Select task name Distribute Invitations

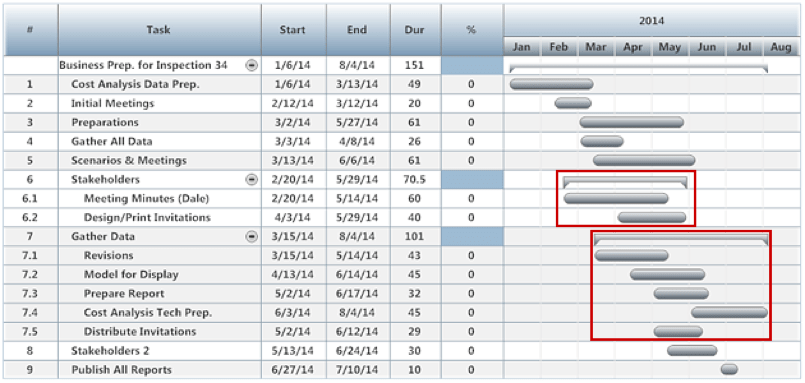(x=140, y=331)
